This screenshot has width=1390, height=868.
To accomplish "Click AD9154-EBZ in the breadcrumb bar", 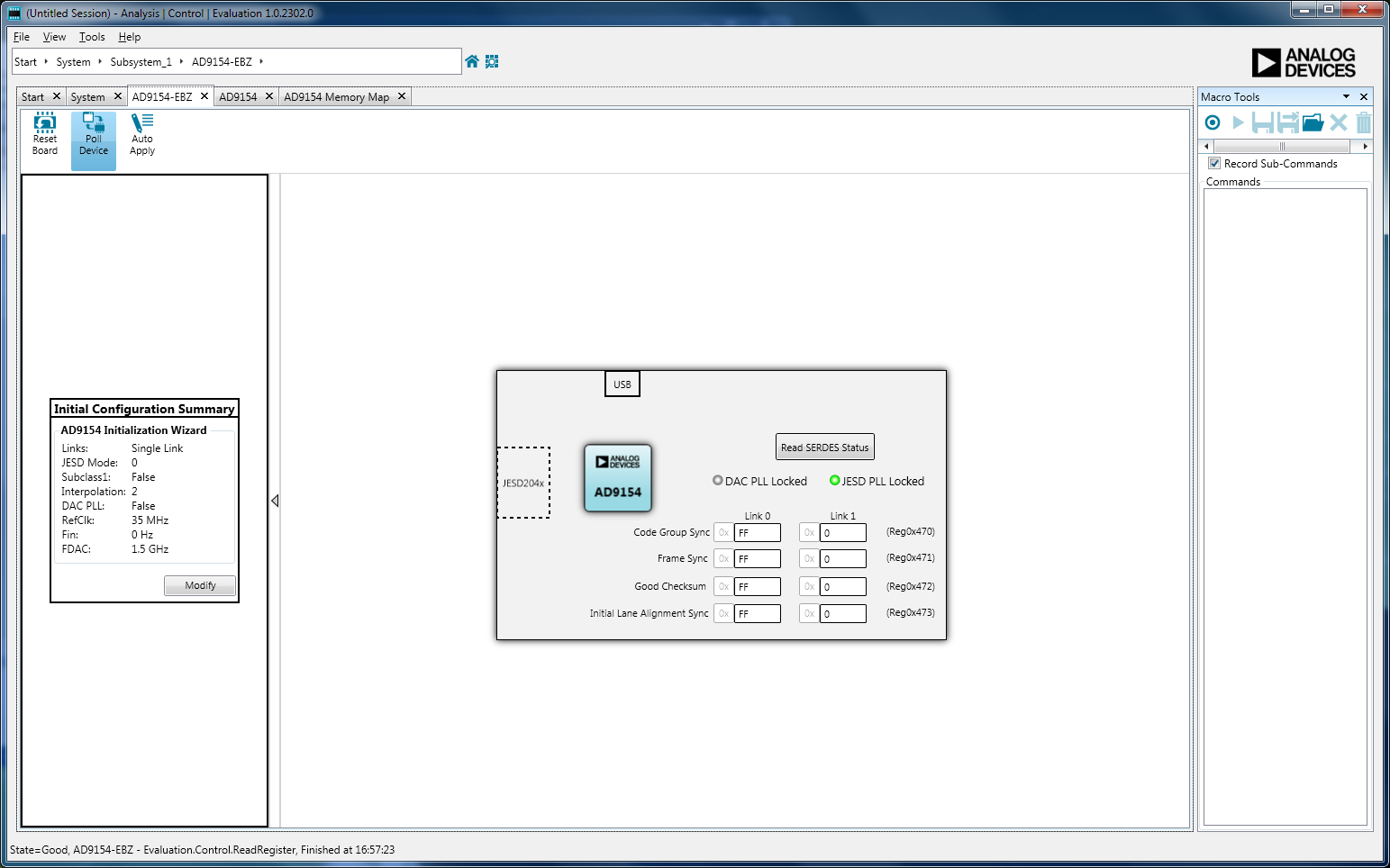I will tap(222, 62).
